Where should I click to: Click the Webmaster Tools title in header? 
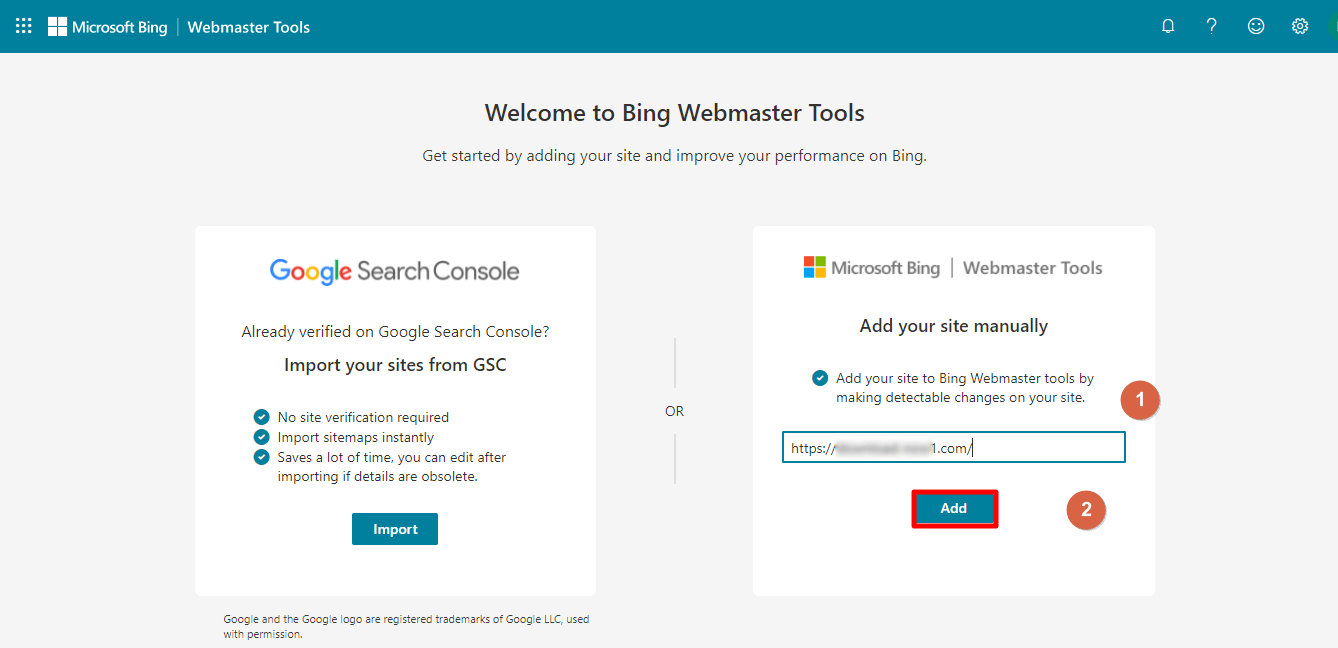point(249,27)
